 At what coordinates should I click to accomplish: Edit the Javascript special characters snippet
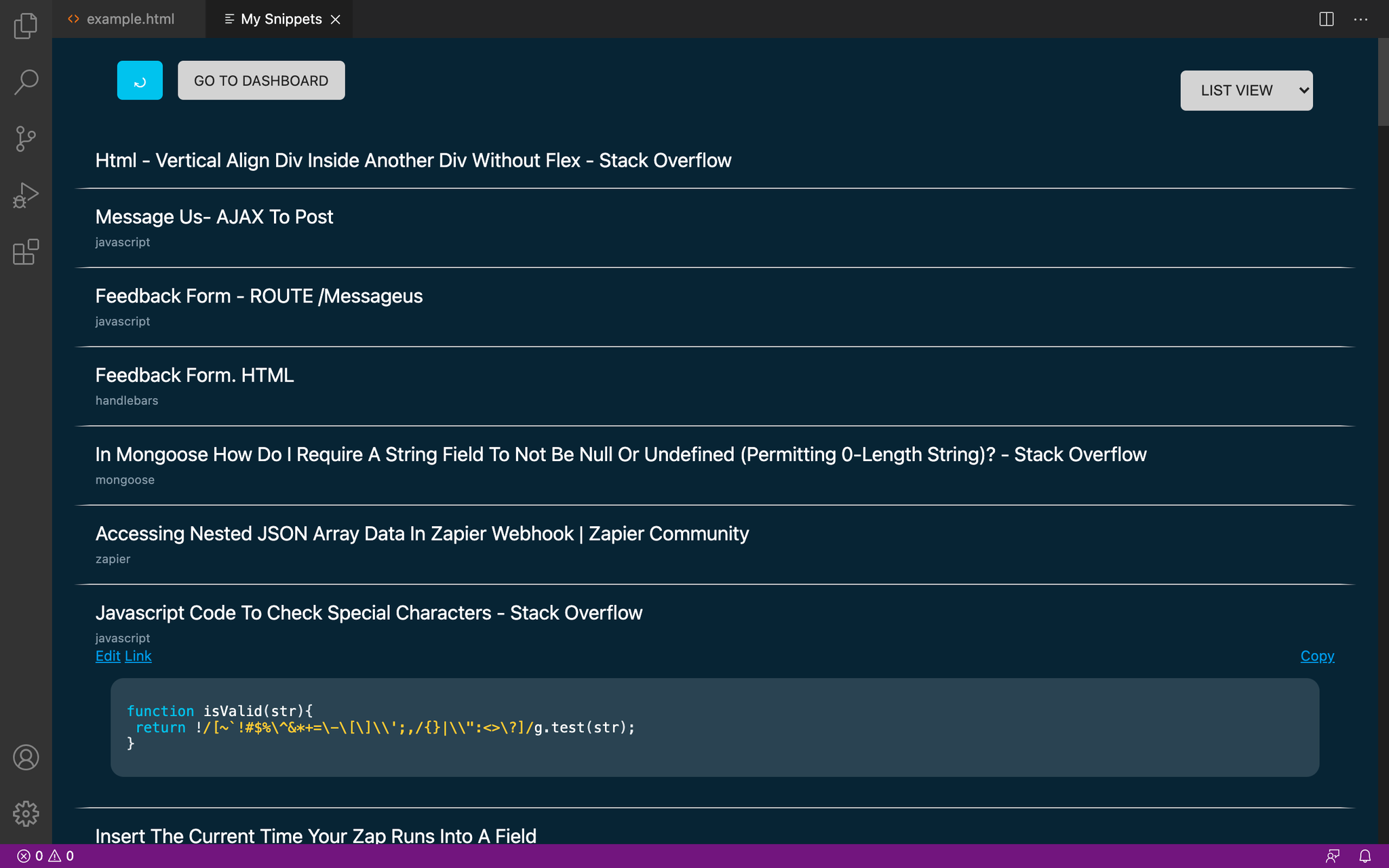(x=107, y=656)
